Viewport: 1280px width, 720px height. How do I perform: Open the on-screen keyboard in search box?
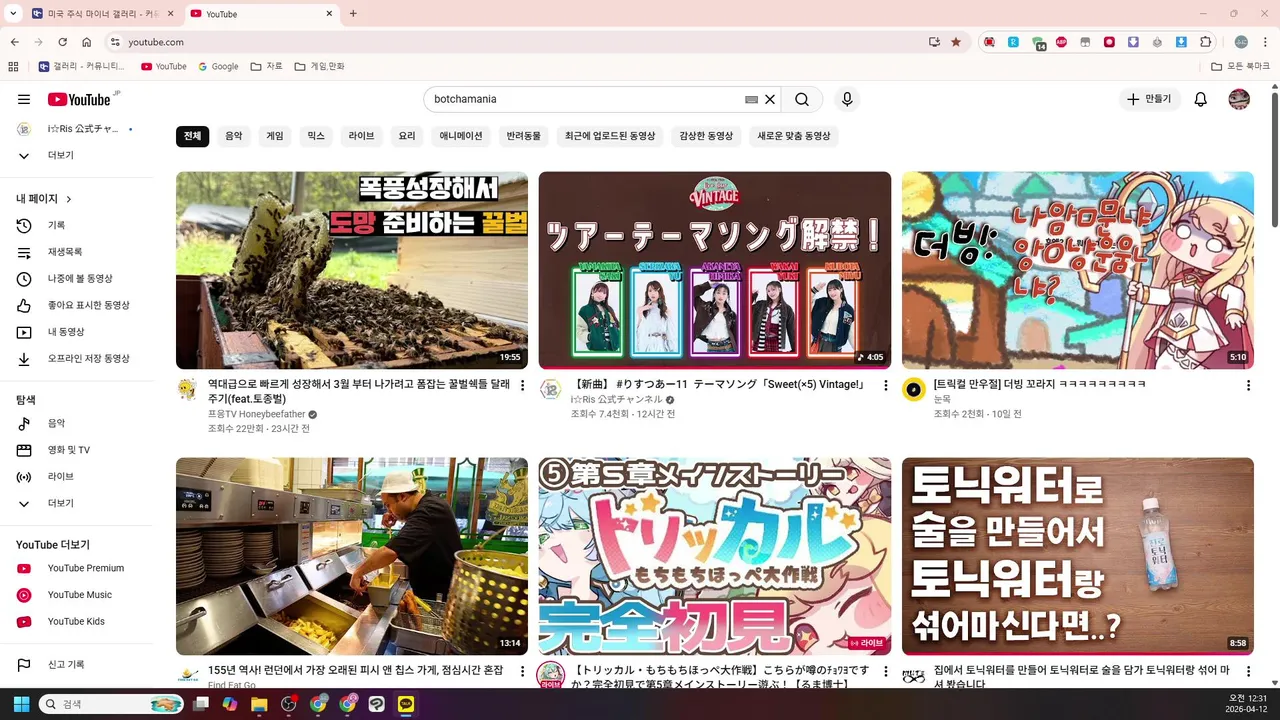(752, 99)
